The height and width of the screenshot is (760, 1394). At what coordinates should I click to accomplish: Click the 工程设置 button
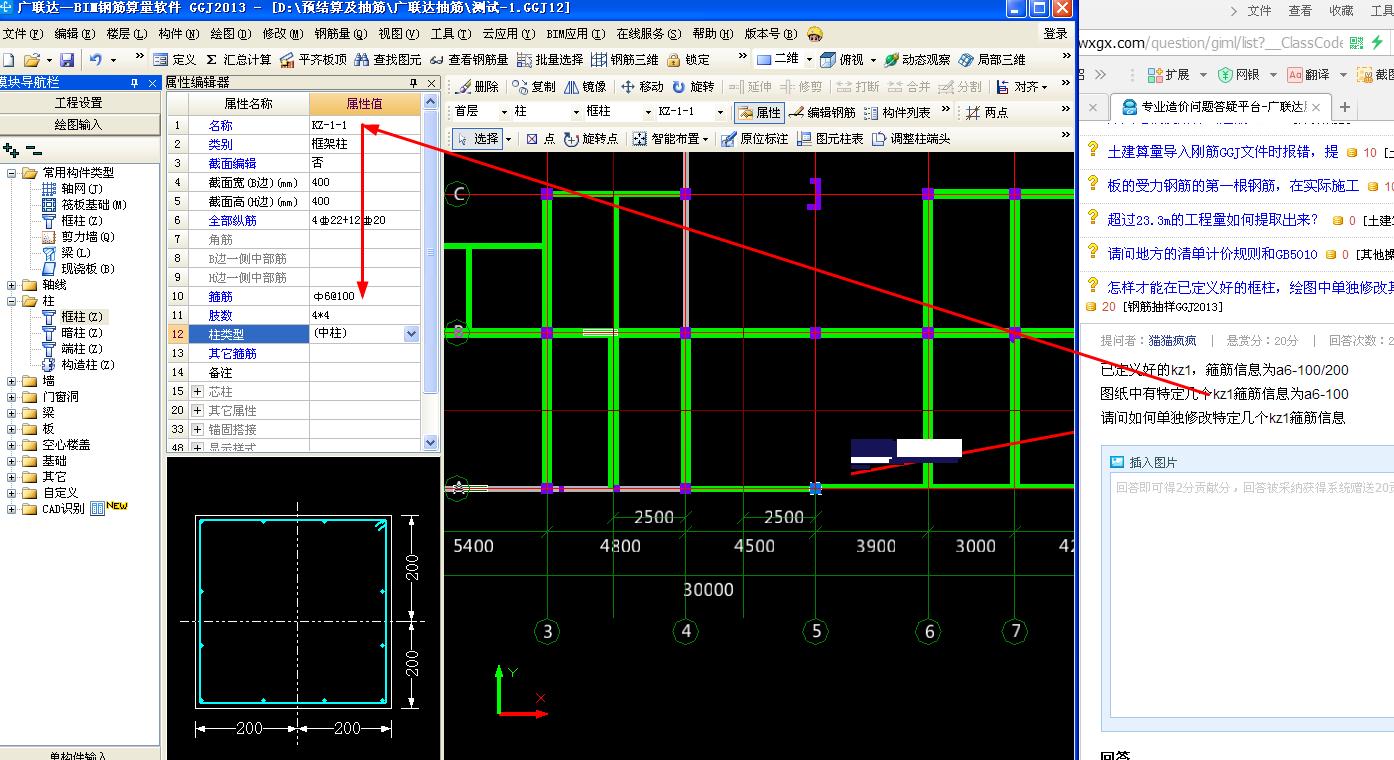click(79, 103)
